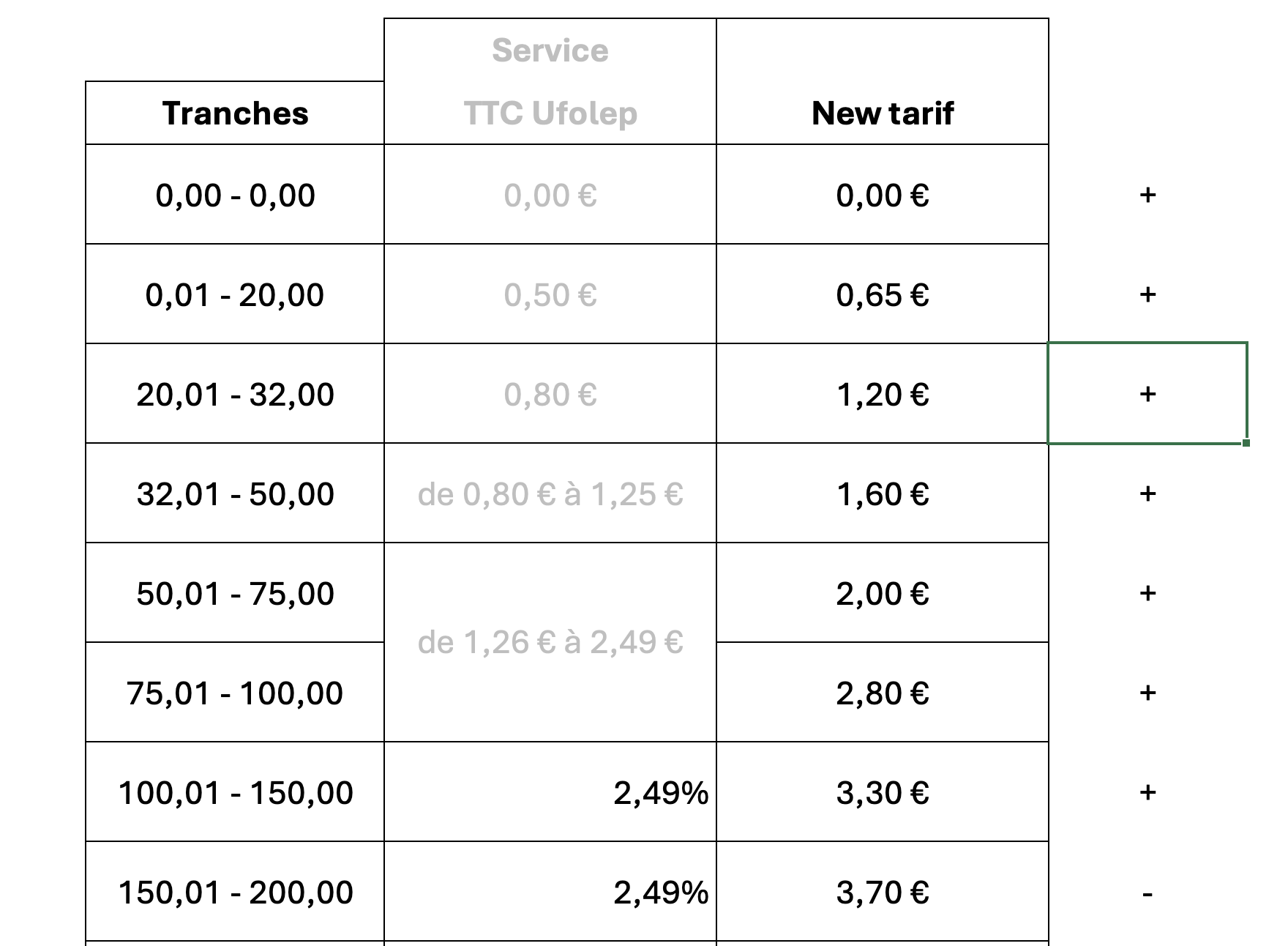Click the 150,01 - 200,00 tranche cell
The height and width of the screenshot is (946, 1288).
click(235, 892)
